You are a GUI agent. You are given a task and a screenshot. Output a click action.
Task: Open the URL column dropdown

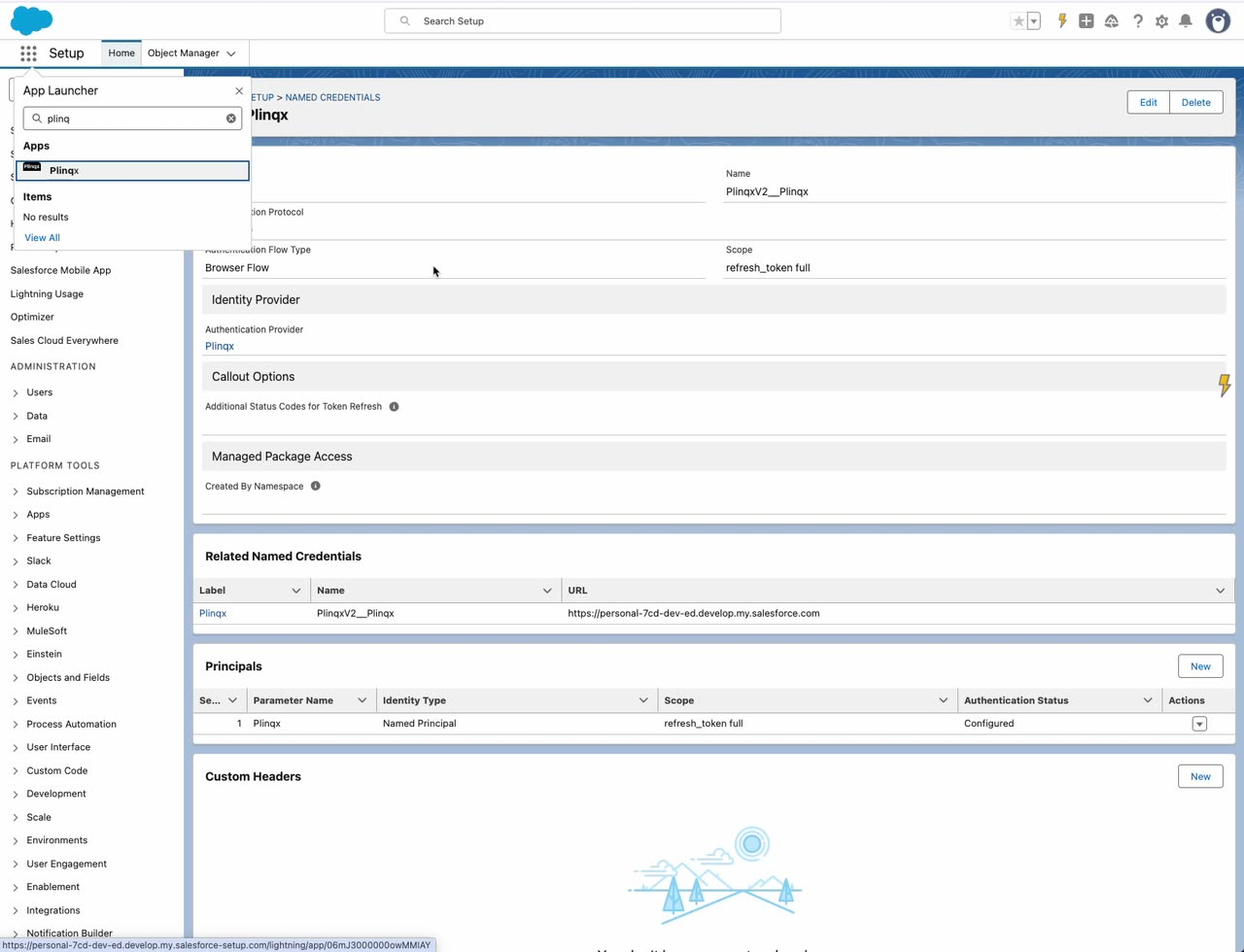tap(1221, 591)
